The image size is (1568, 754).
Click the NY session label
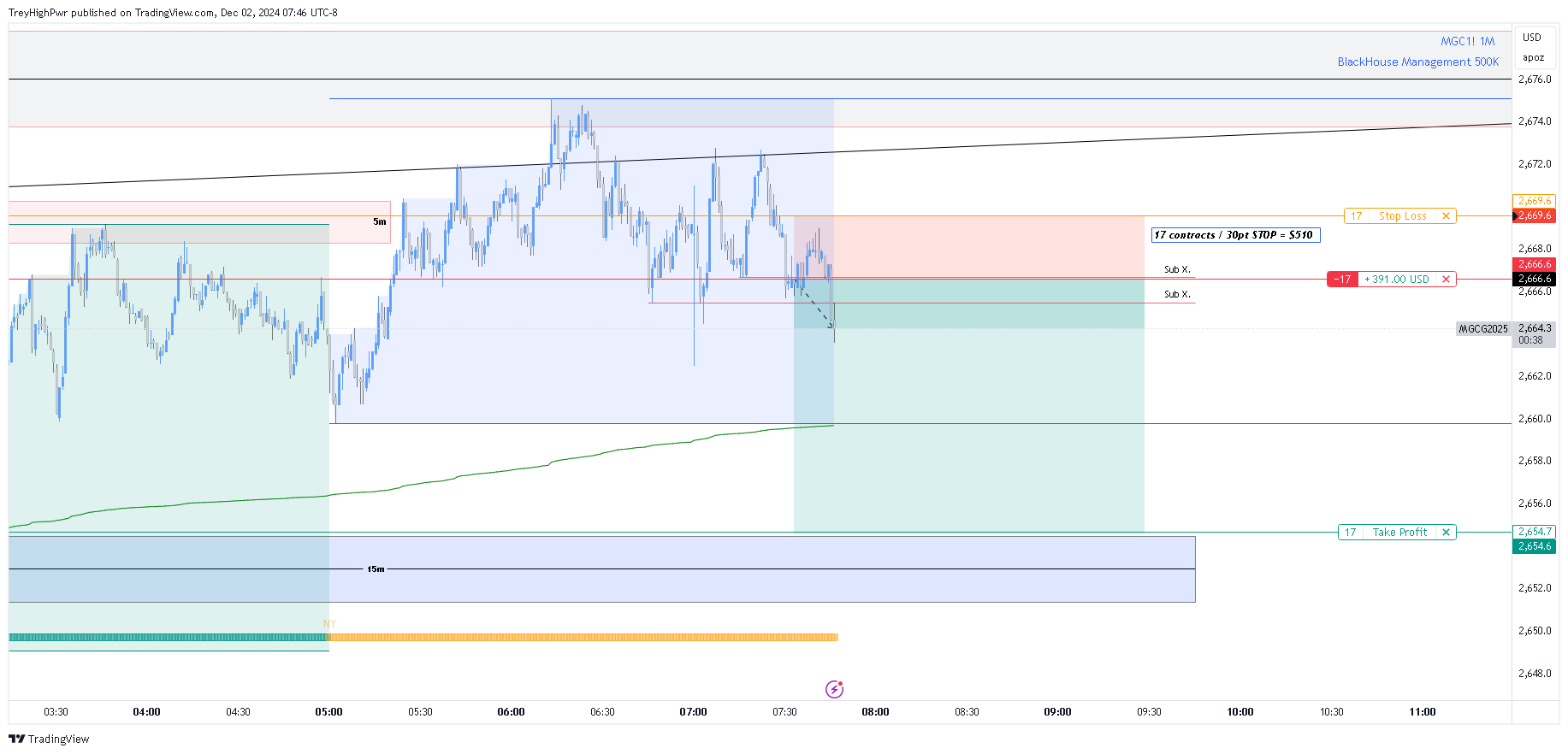[x=329, y=624]
